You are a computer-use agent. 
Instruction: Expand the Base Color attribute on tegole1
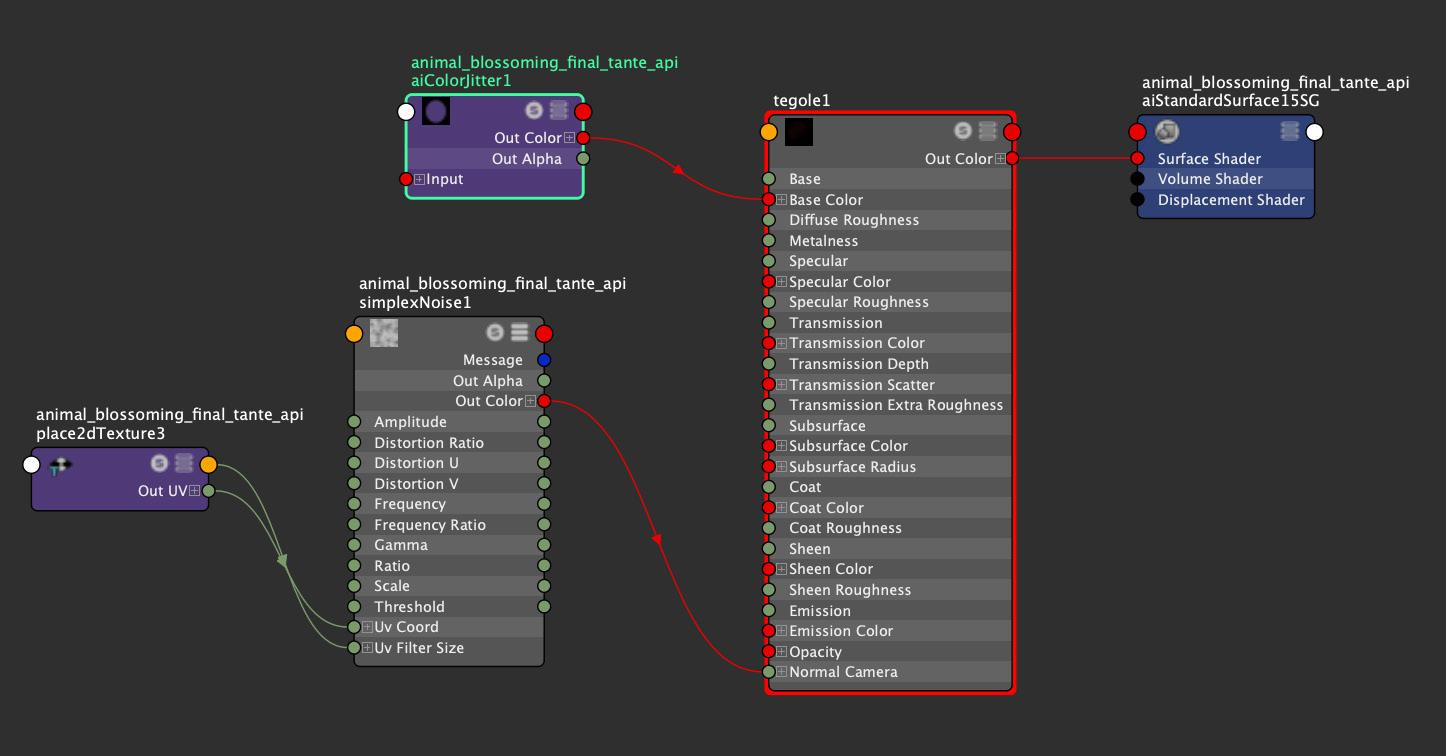point(781,200)
